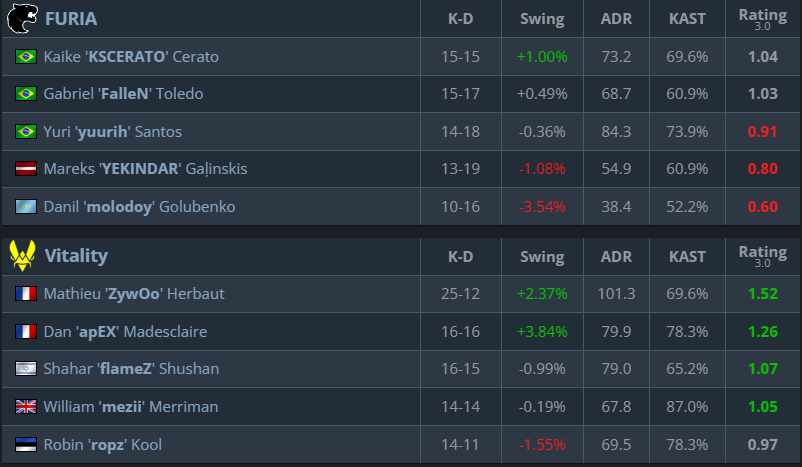802x467 pixels.
Task: Sort Vitality table by KAST column
Action: coord(686,256)
